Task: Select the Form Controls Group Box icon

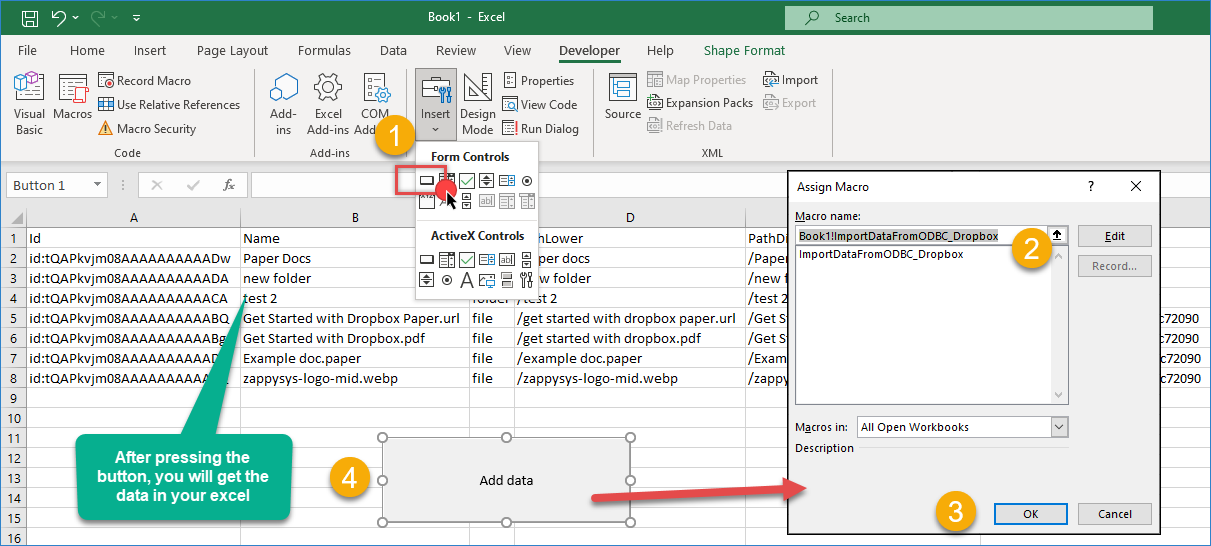Action: click(427, 201)
